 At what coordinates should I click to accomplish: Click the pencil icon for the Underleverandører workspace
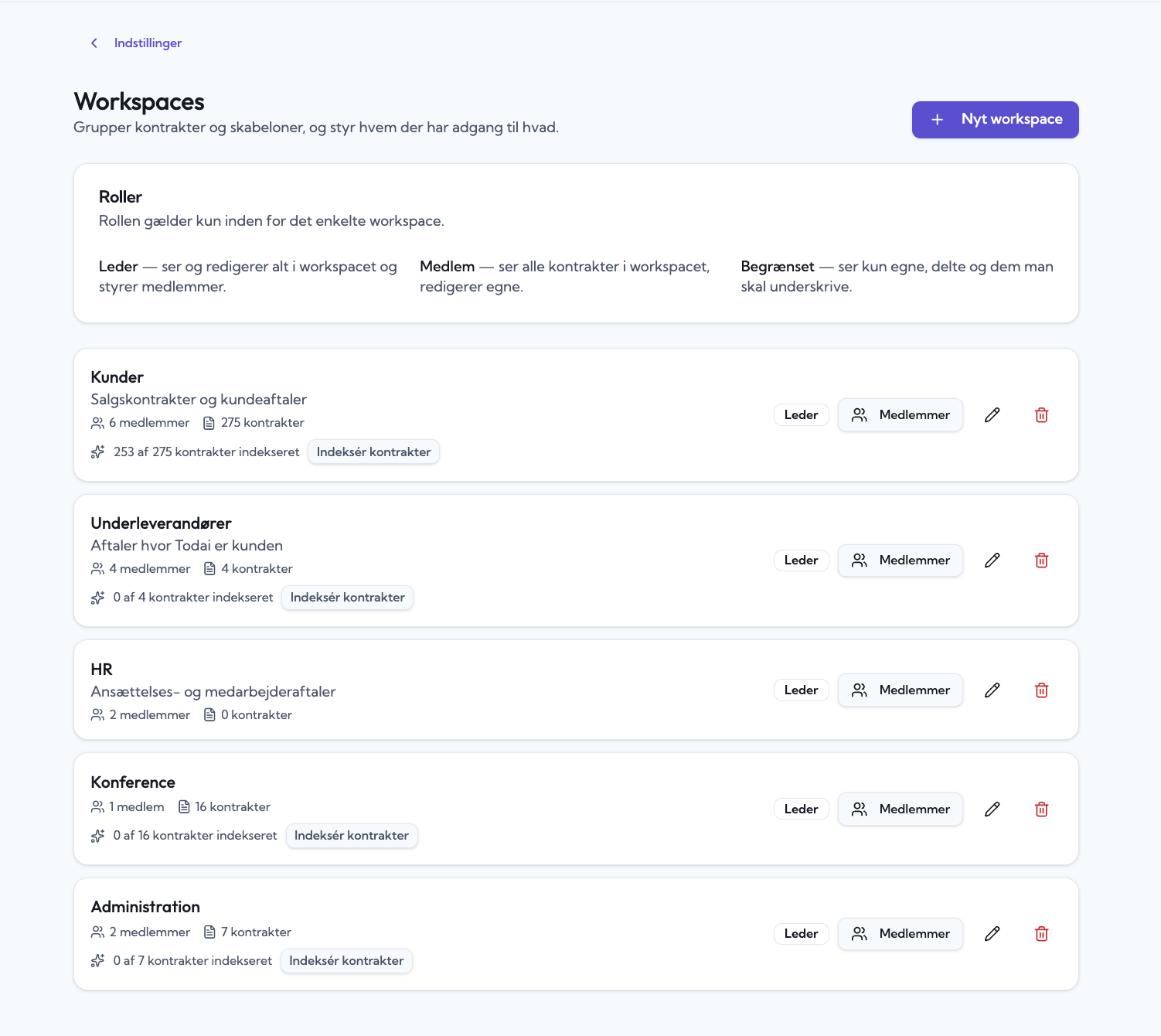992,561
